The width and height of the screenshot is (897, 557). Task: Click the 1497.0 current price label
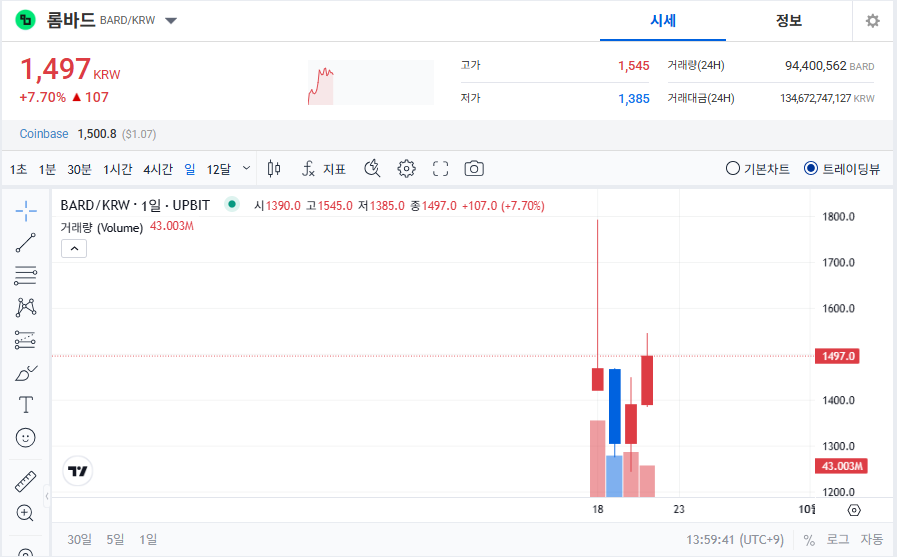coord(837,356)
